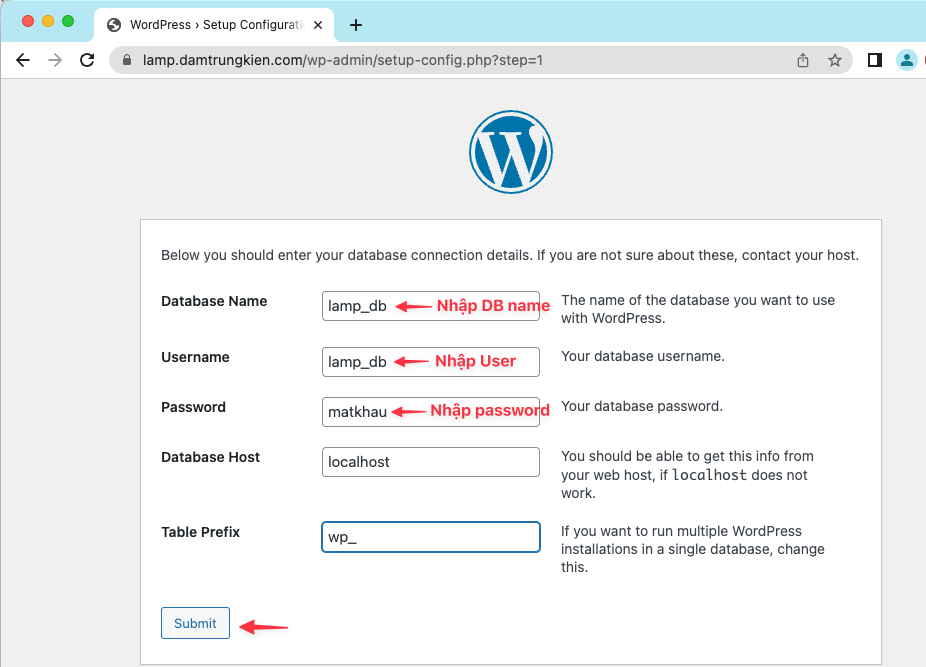Viewport: 926px width, 667px height.
Task: Open a new tab with plus button
Action: (356, 25)
